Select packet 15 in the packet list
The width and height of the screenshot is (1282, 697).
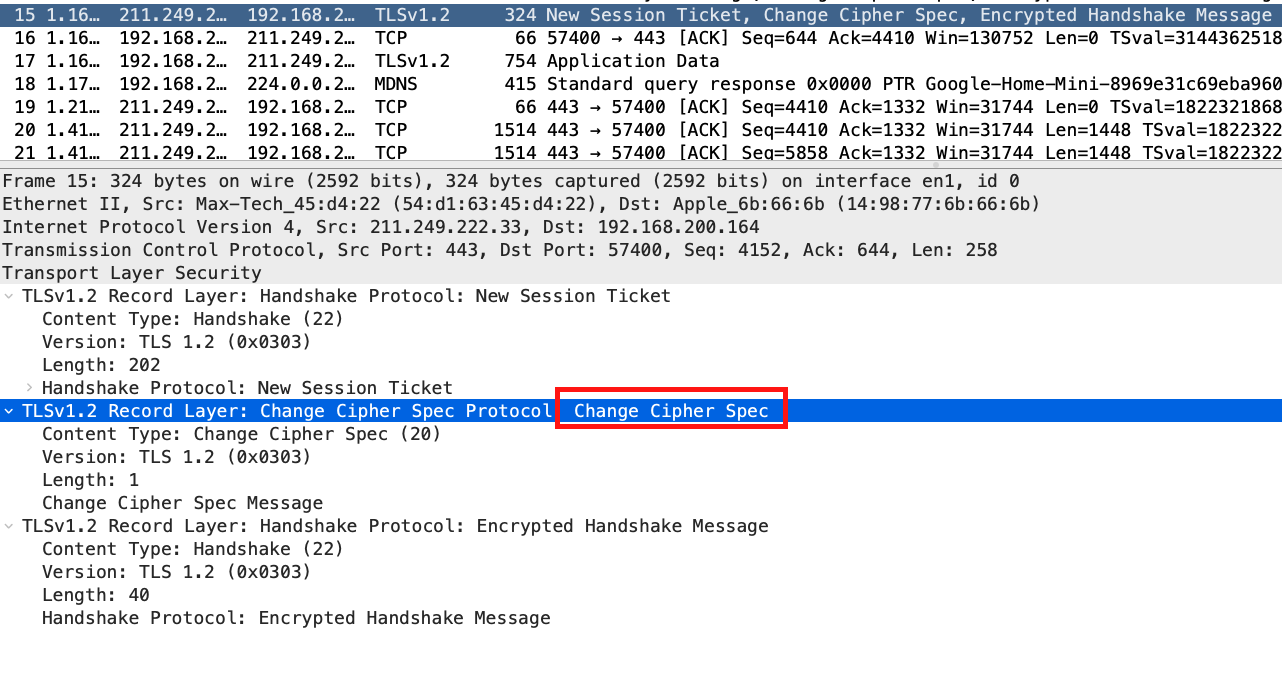[x=640, y=15]
